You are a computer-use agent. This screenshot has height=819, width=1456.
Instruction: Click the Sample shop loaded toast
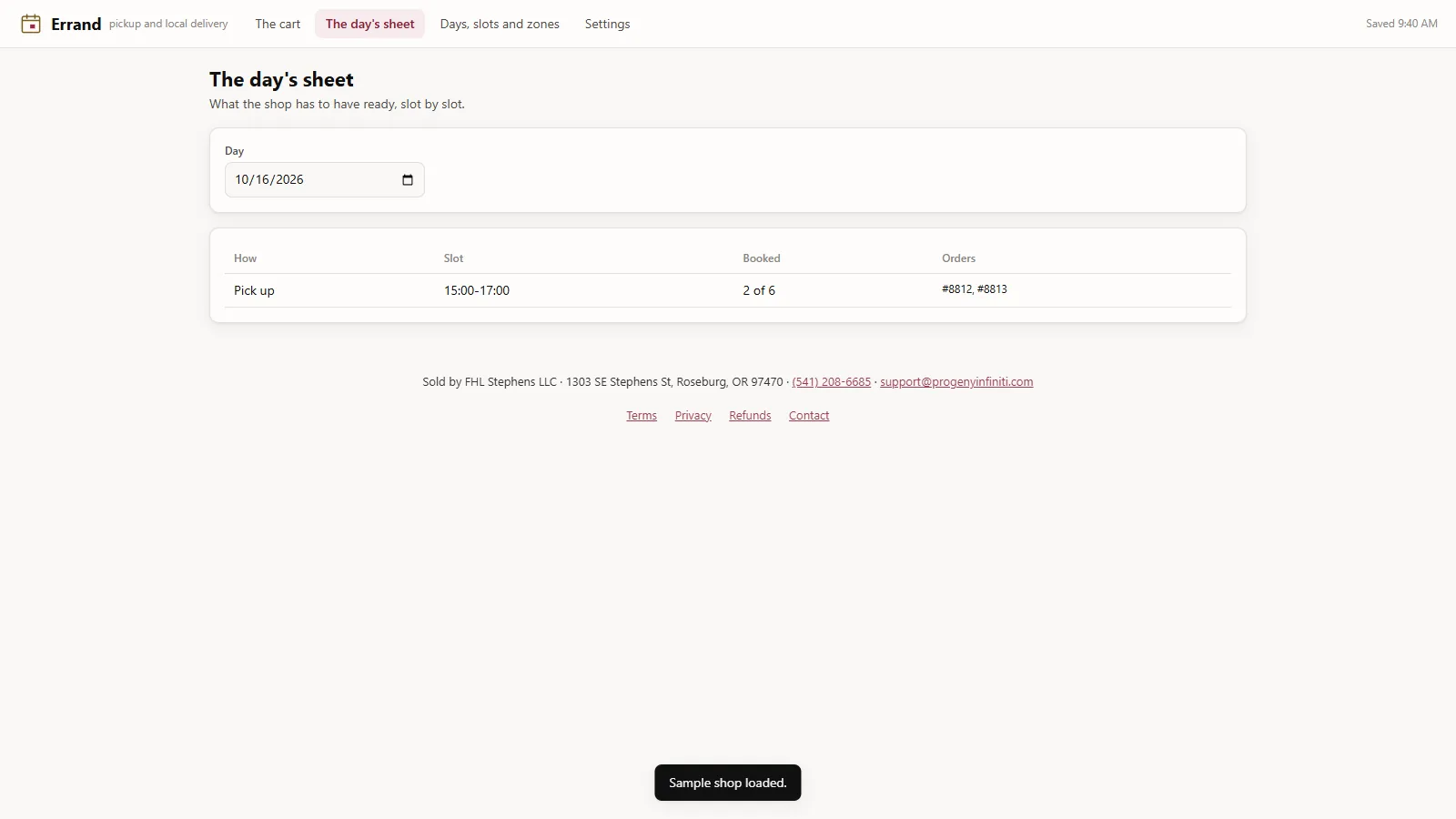[728, 783]
